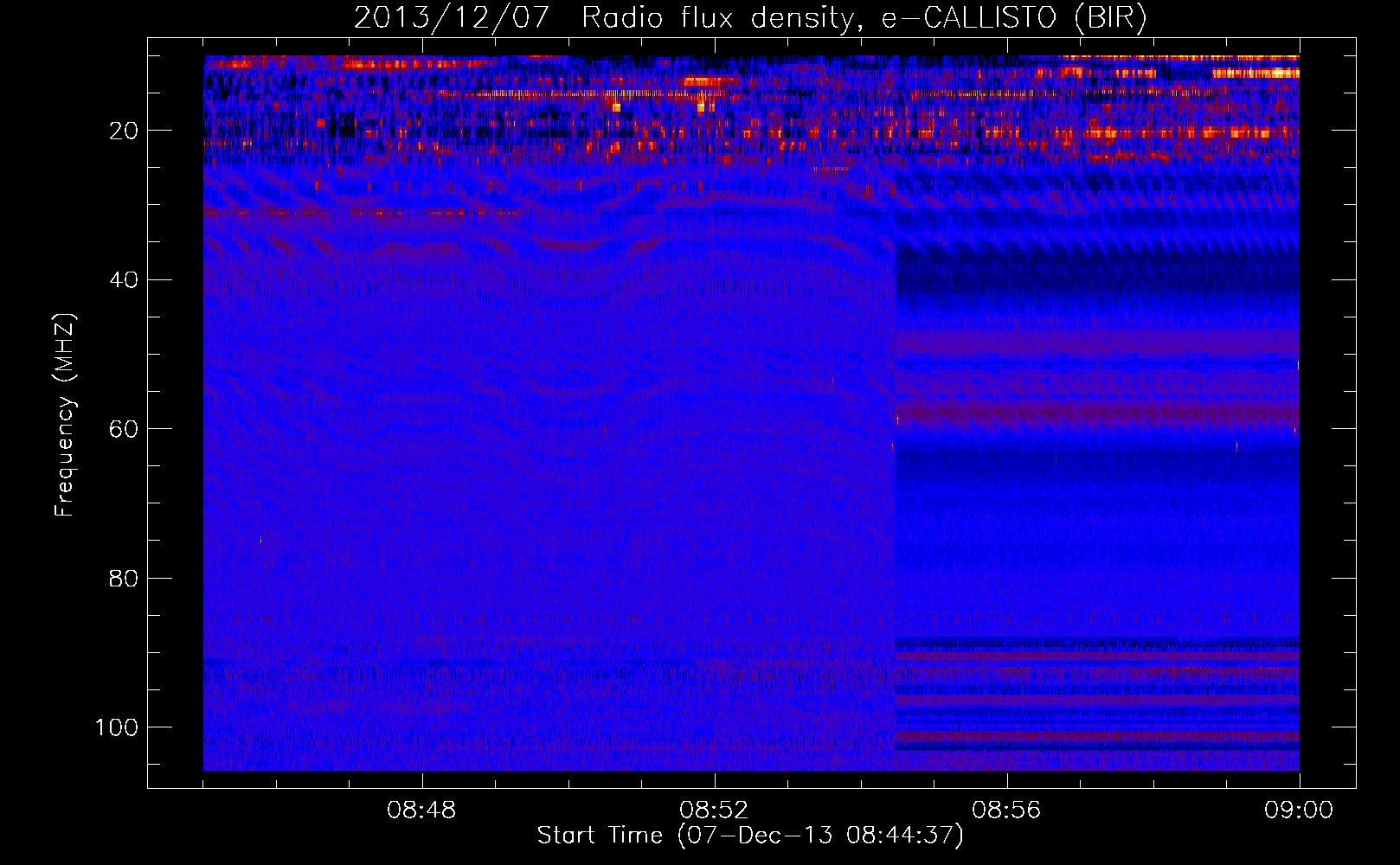This screenshot has height=865, width=1400.
Task: Click the 'Start Time (07-Dec-13 08:44:37)' label
Action: pos(750,836)
